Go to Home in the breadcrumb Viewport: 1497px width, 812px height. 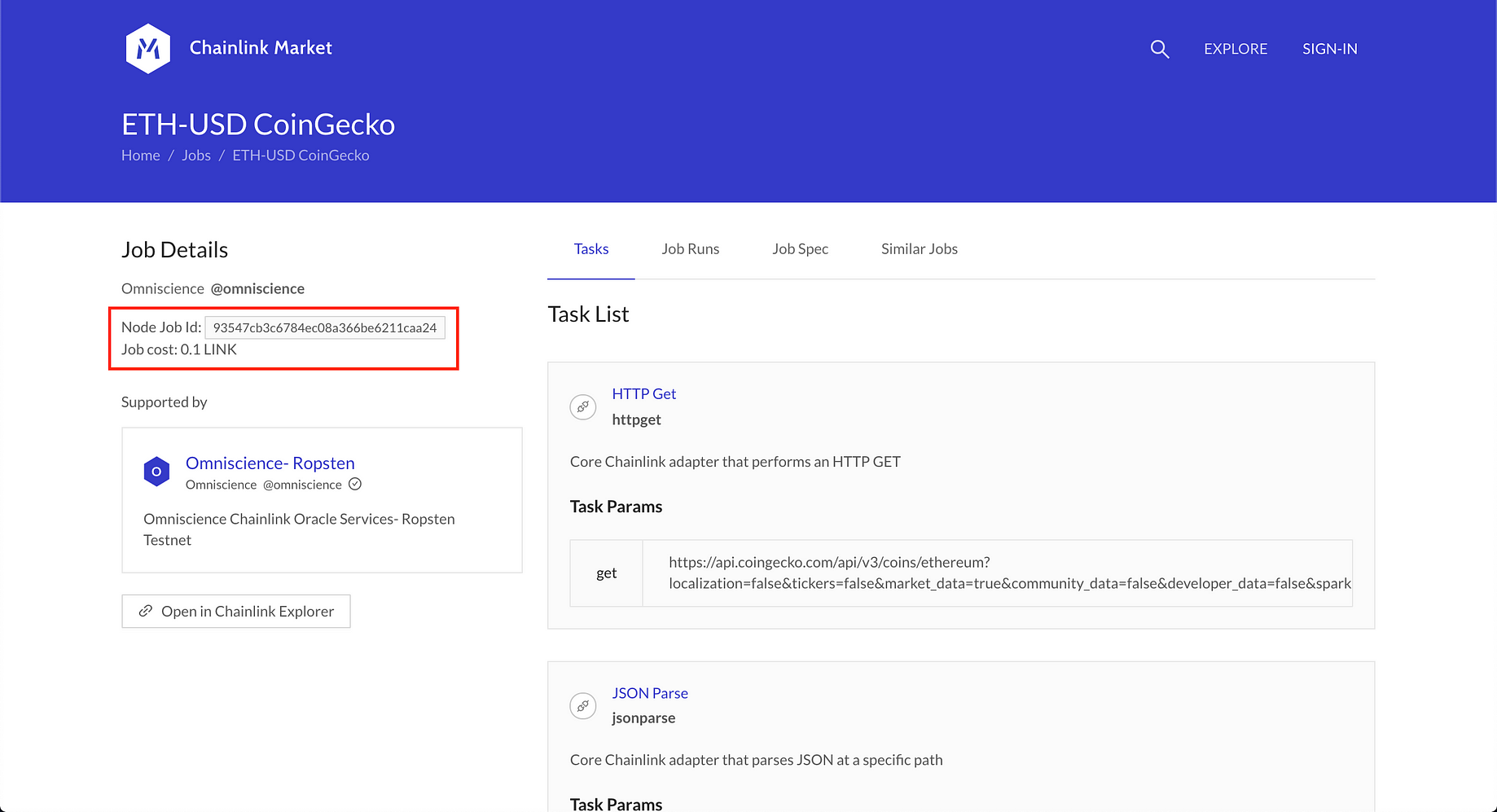tap(141, 156)
